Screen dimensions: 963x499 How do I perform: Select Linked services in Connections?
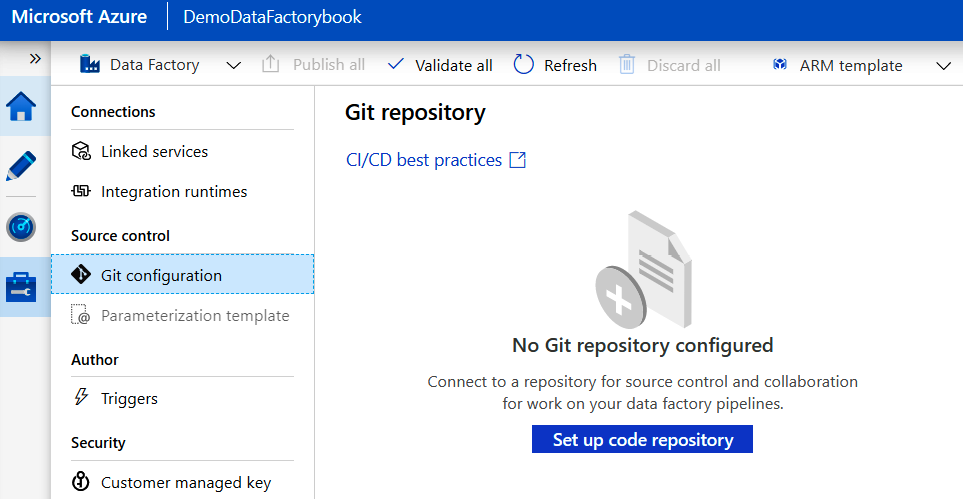pyautogui.click(x=154, y=152)
